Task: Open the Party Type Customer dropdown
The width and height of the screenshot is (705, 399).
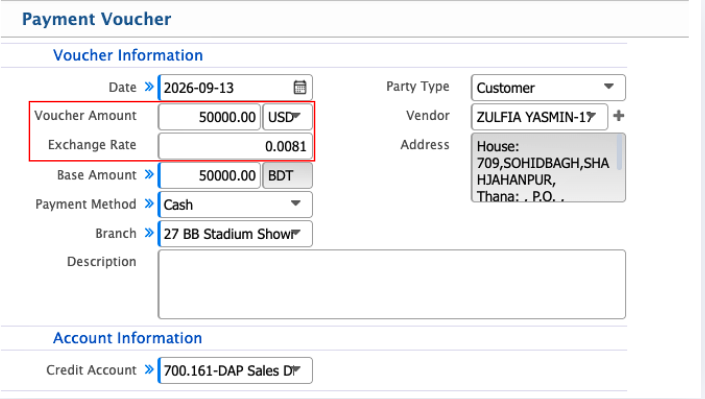Action: 548,88
